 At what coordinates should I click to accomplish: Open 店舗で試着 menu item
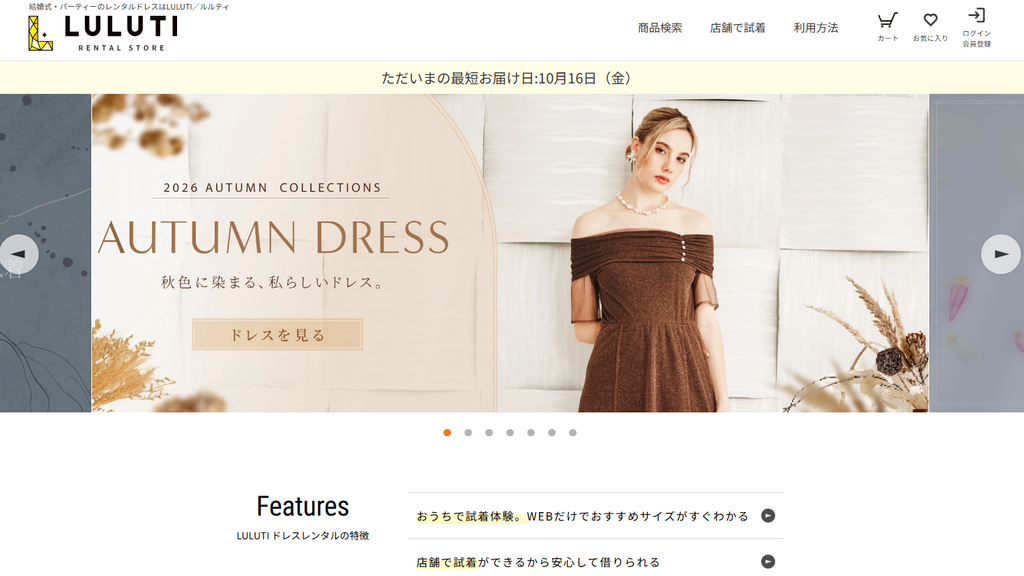[x=737, y=28]
